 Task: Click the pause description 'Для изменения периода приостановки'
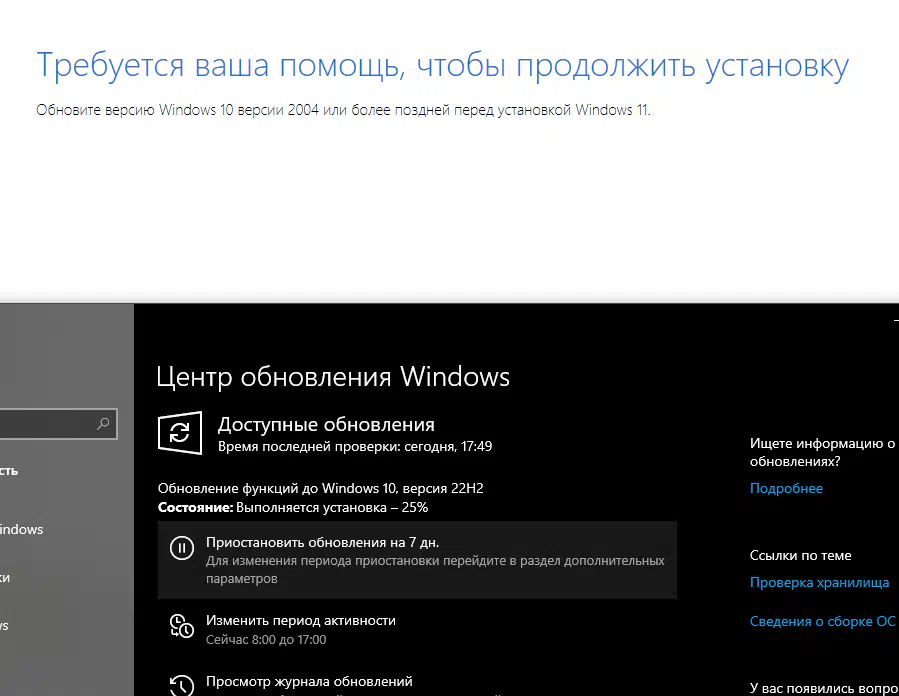pyautogui.click(x=323, y=561)
